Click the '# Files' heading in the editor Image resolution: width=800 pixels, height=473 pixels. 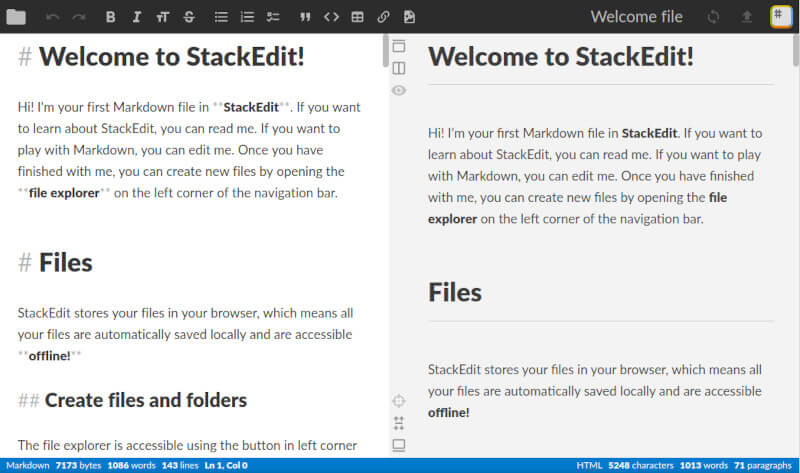(55, 263)
